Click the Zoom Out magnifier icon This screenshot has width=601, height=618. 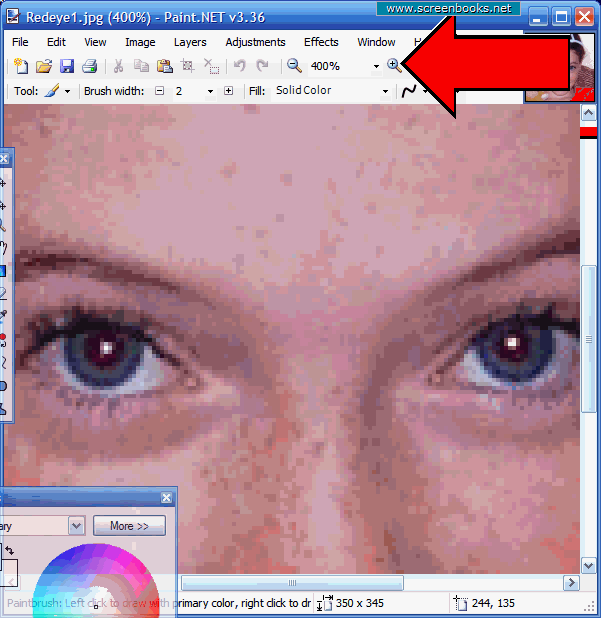coord(294,66)
